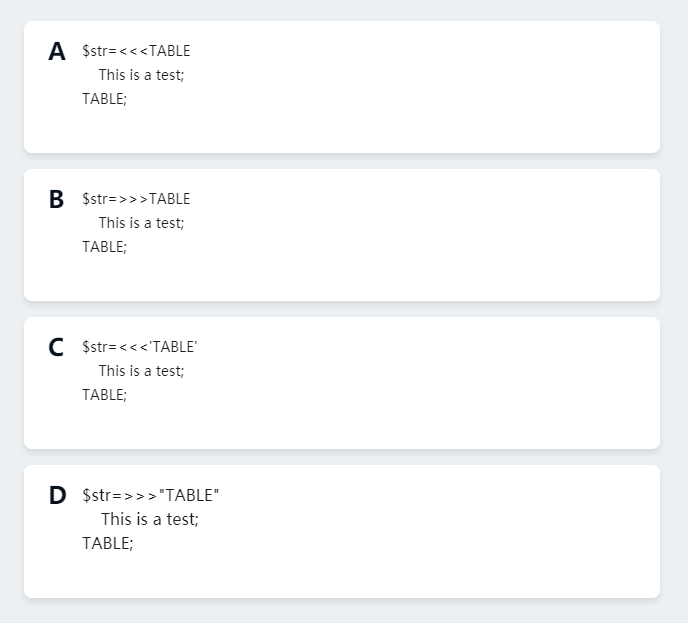Screen dimensions: 688x623
Task: Choose option B card's blank right area
Action: coord(450,235)
